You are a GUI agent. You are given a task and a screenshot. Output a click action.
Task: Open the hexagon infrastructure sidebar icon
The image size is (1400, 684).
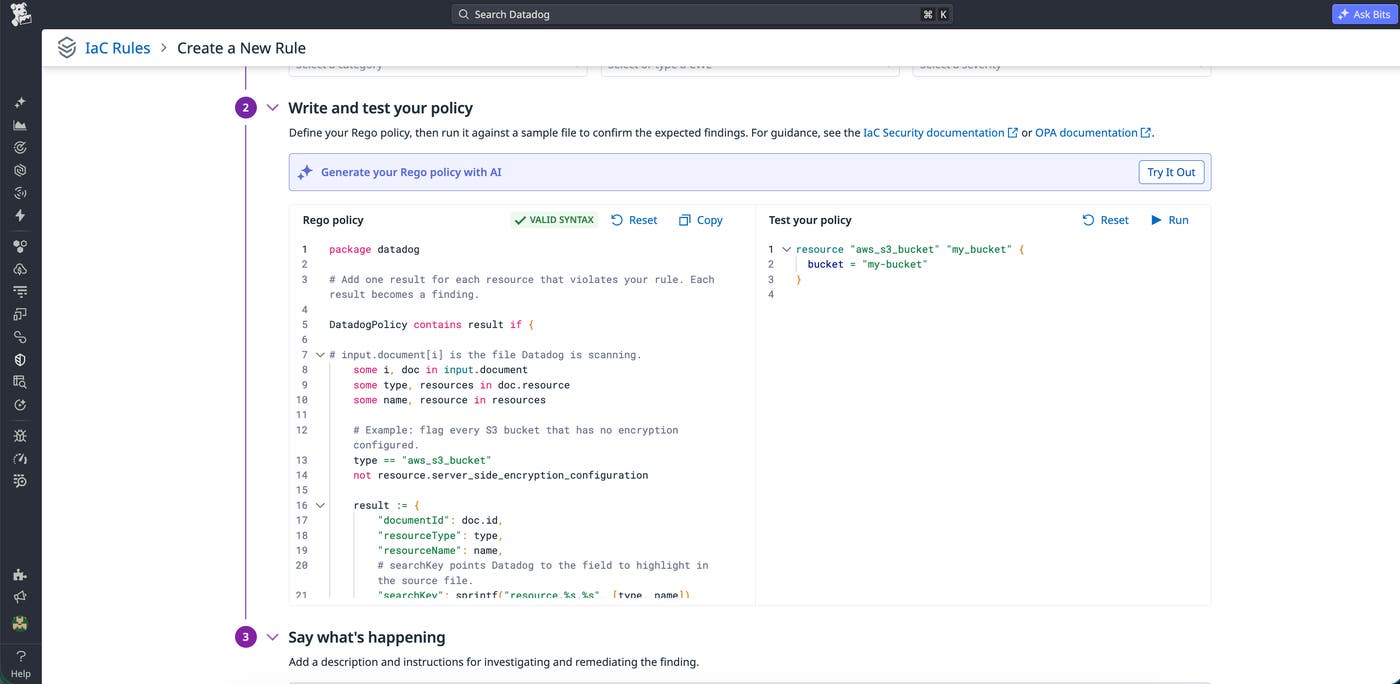pos(20,170)
